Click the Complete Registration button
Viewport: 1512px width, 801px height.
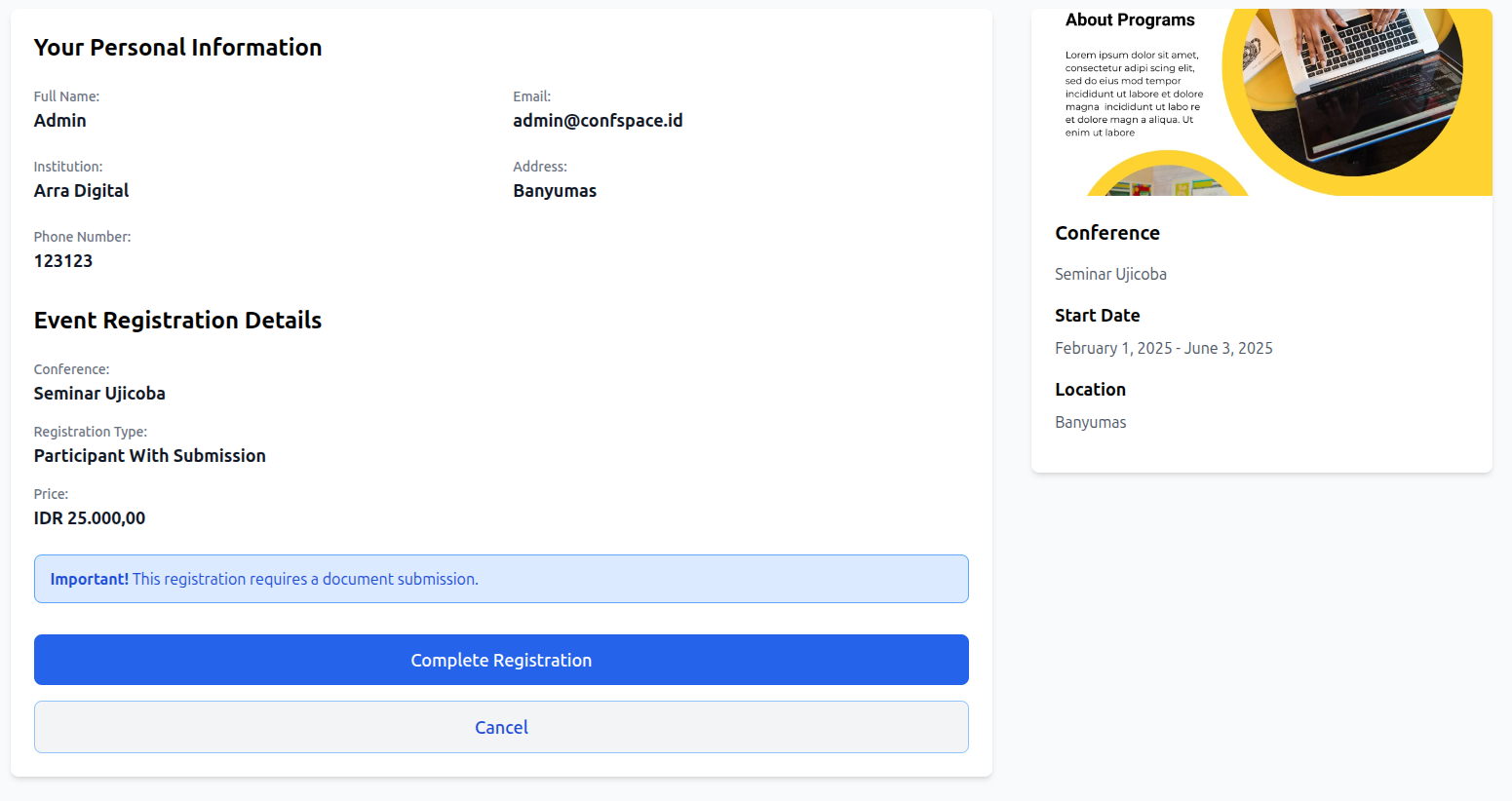(501, 660)
